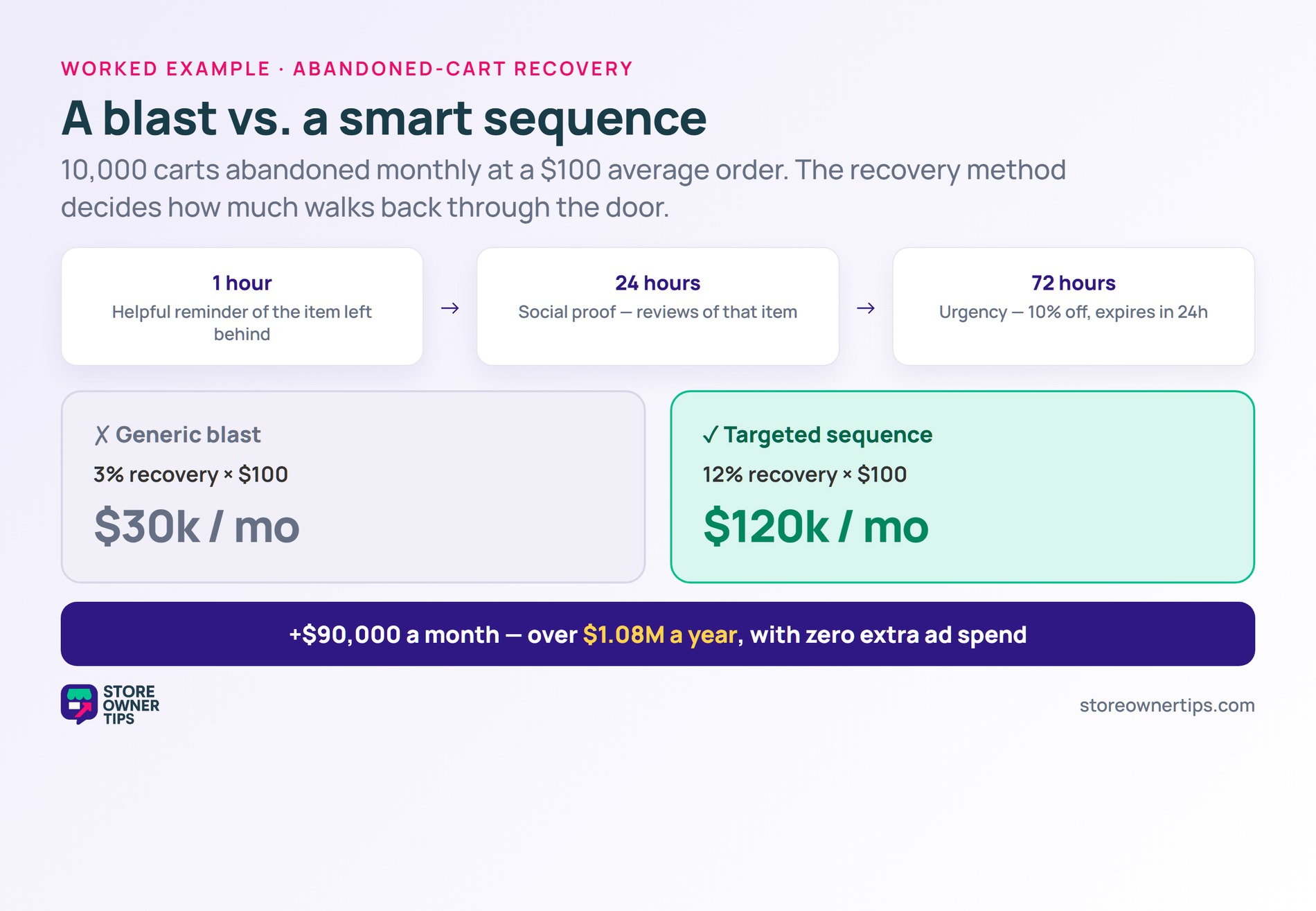Click the 'STORE OWNER TIPS' wordmark

(131, 705)
